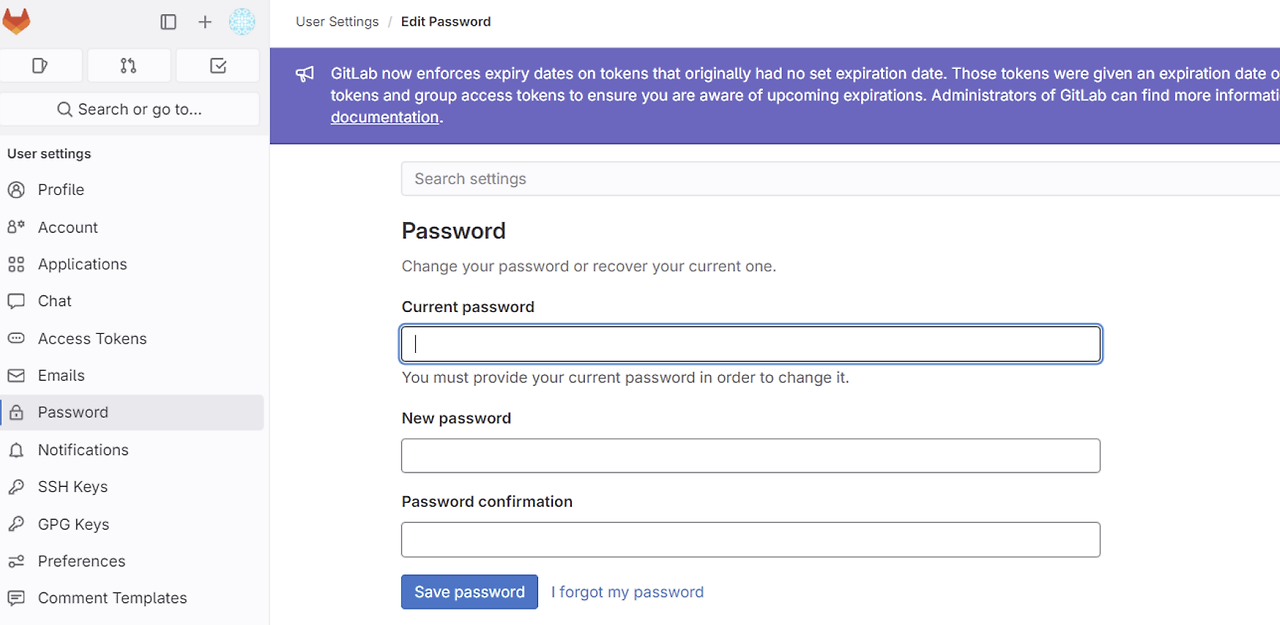The width and height of the screenshot is (1280, 625).
Task: Click the Access Tokens icon
Action: coord(16,338)
